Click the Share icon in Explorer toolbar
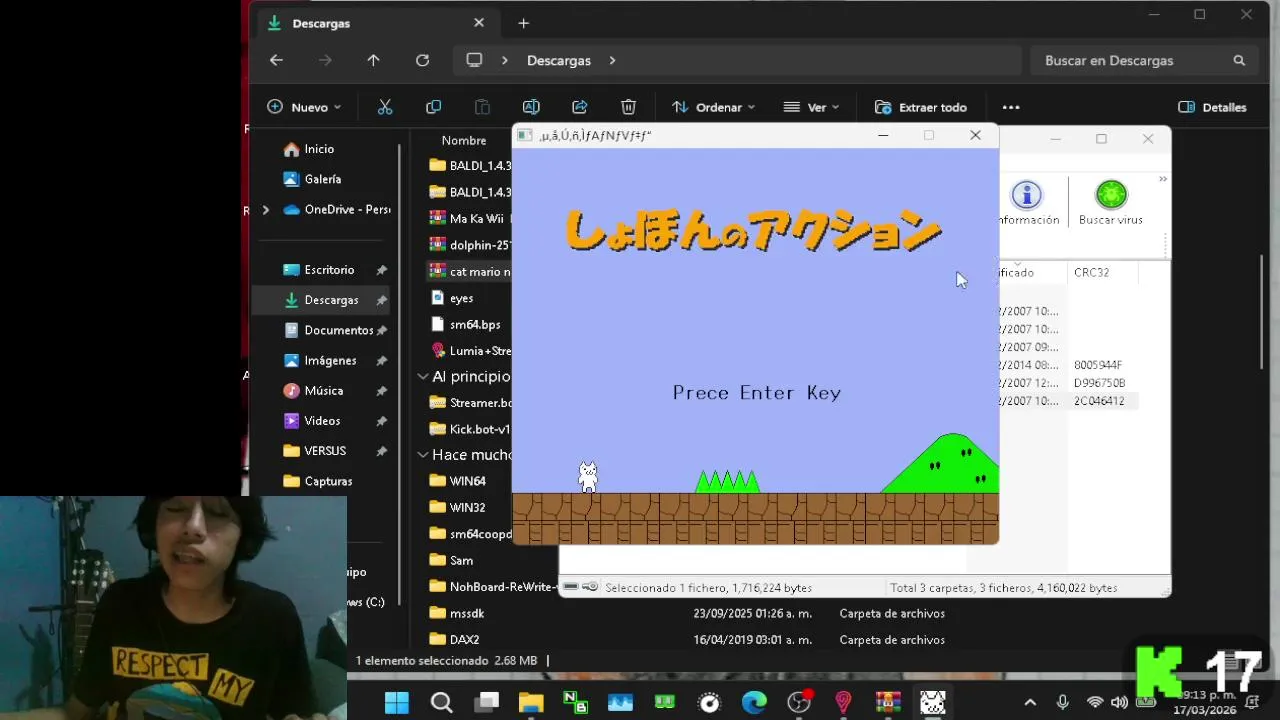1280x720 pixels. click(580, 107)
